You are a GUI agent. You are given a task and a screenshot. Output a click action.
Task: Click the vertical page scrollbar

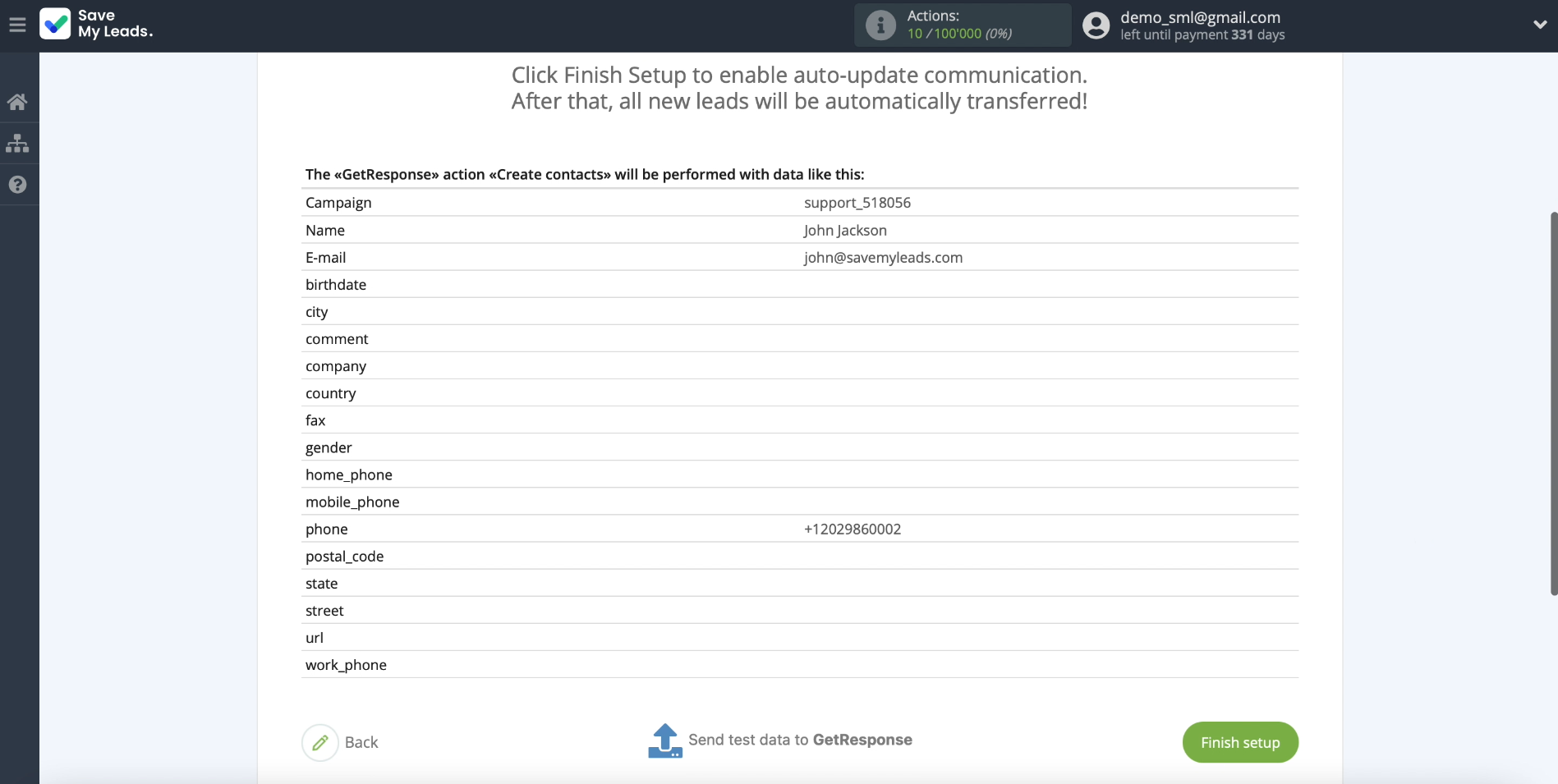(x=1553, y=402)
